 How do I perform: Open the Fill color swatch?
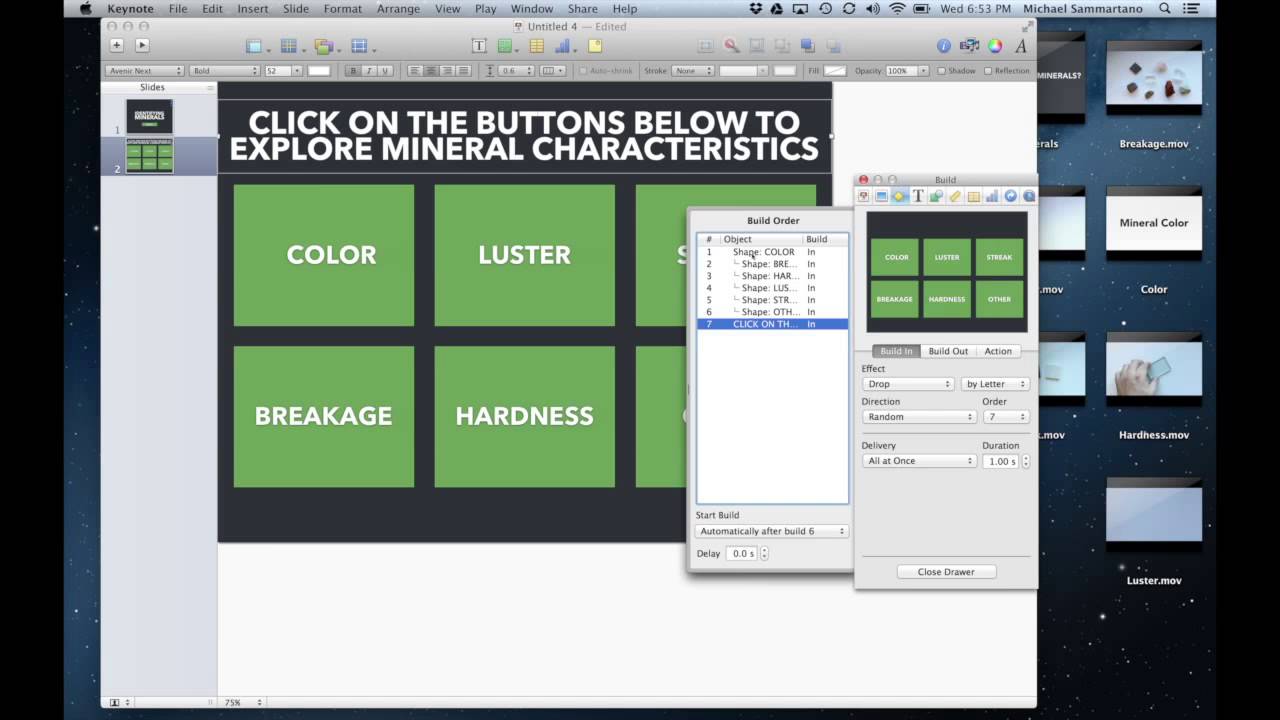point(835,71)
